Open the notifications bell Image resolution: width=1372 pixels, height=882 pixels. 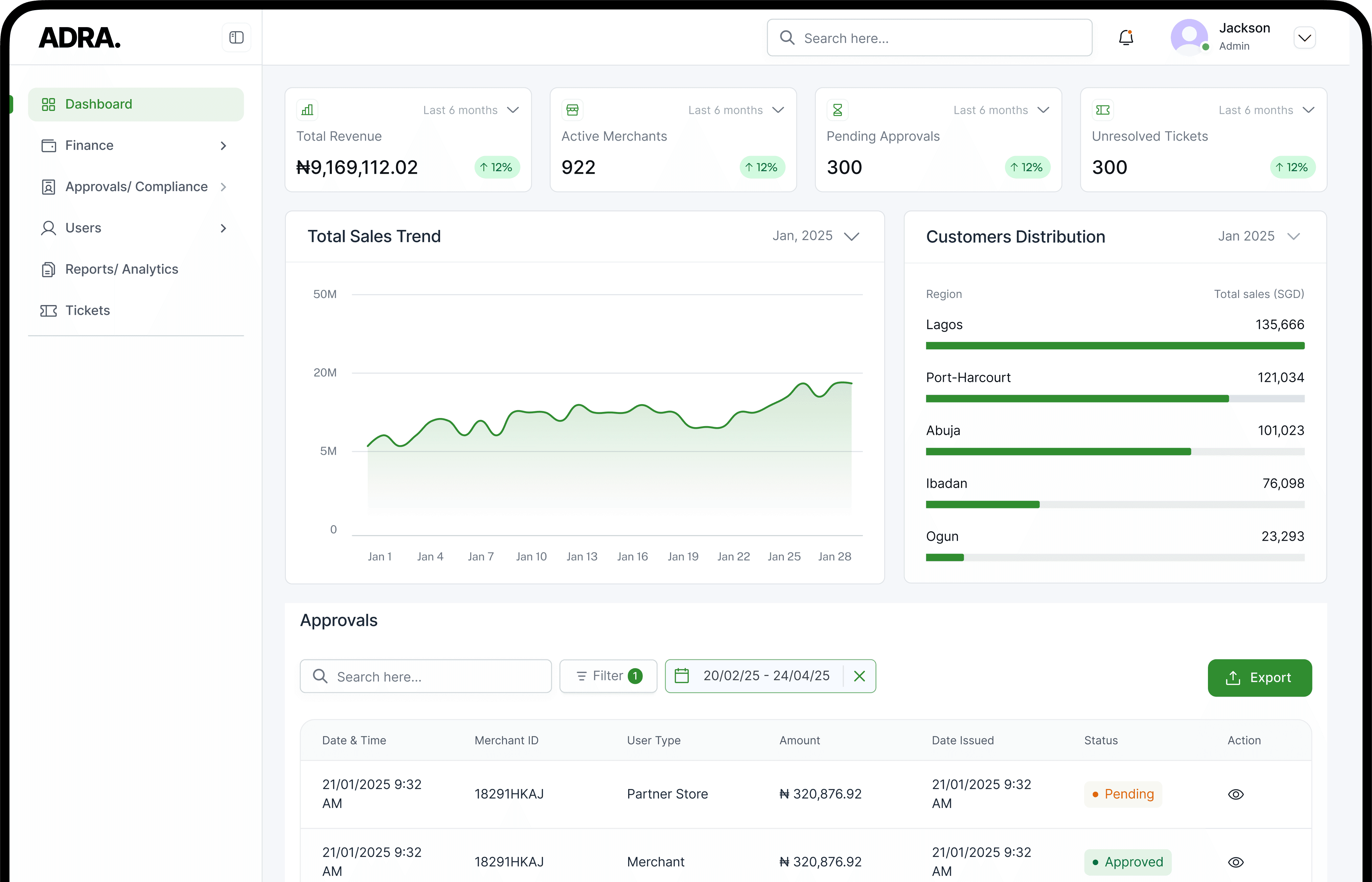tap(1126, 38)
